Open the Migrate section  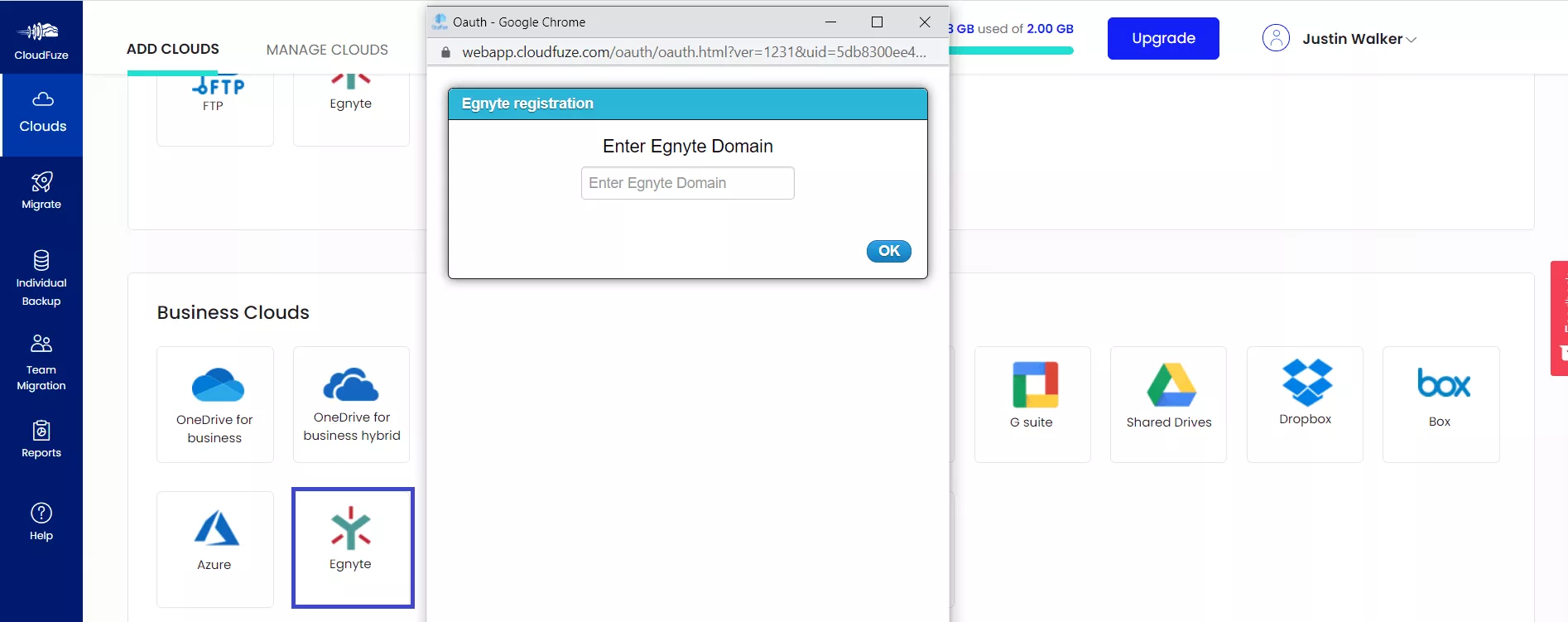pos(41,190)
